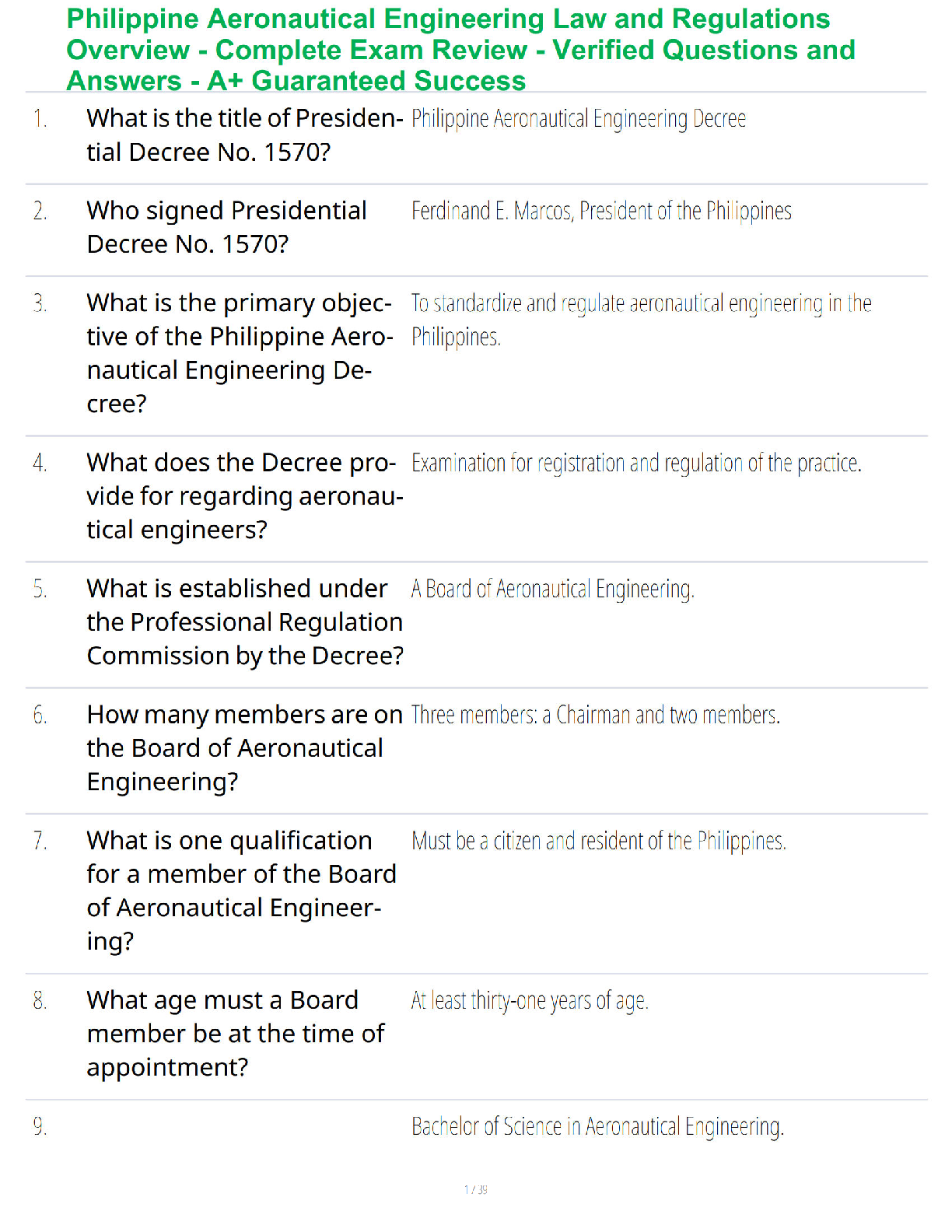Click answer 'Bachelor of Science in Aeronautical Engineering.'

click(x=597, y=1127)
